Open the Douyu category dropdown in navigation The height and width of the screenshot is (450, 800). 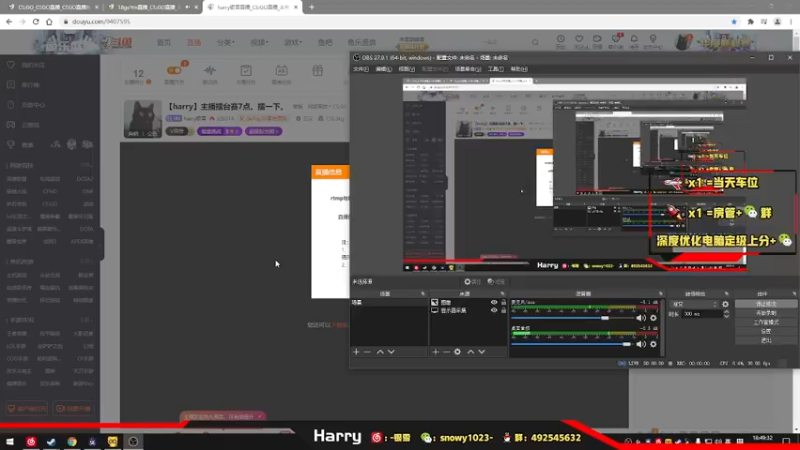pyautogui.click(x=226, y=42)
